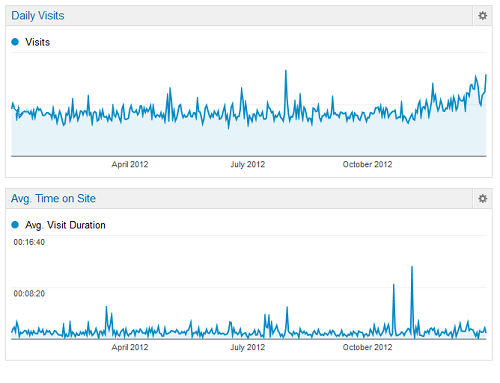
Task: Click the blue Visits legend dot
Action: [x=15, y=42]
